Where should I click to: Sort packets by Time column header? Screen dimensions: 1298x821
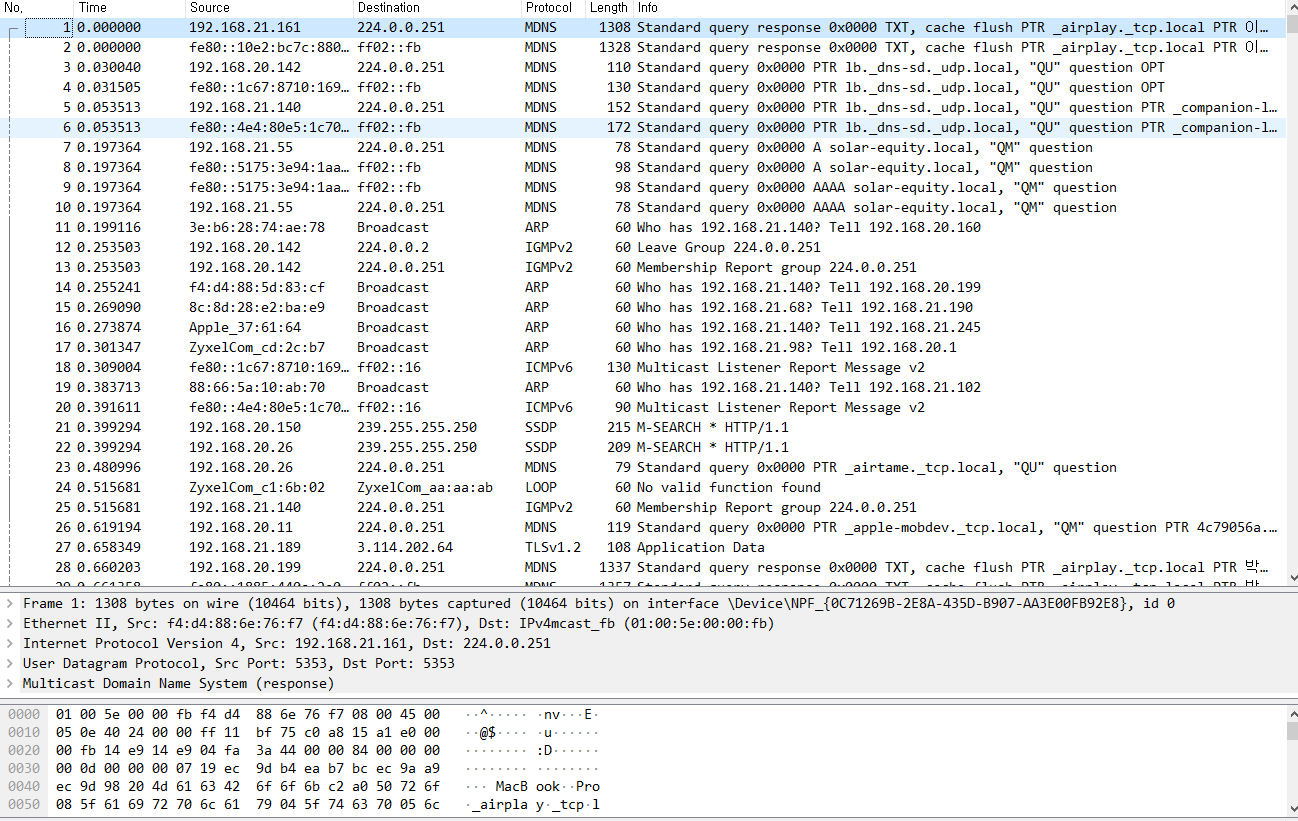coord(129,7)
